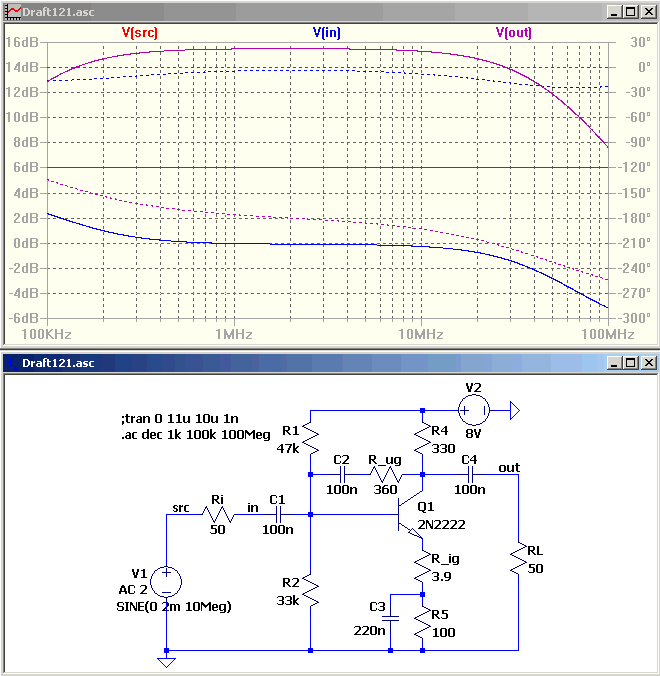Screen dimensions: 660x676
Task: Select resistor R_ug 360
Action: tap(385, 475)
